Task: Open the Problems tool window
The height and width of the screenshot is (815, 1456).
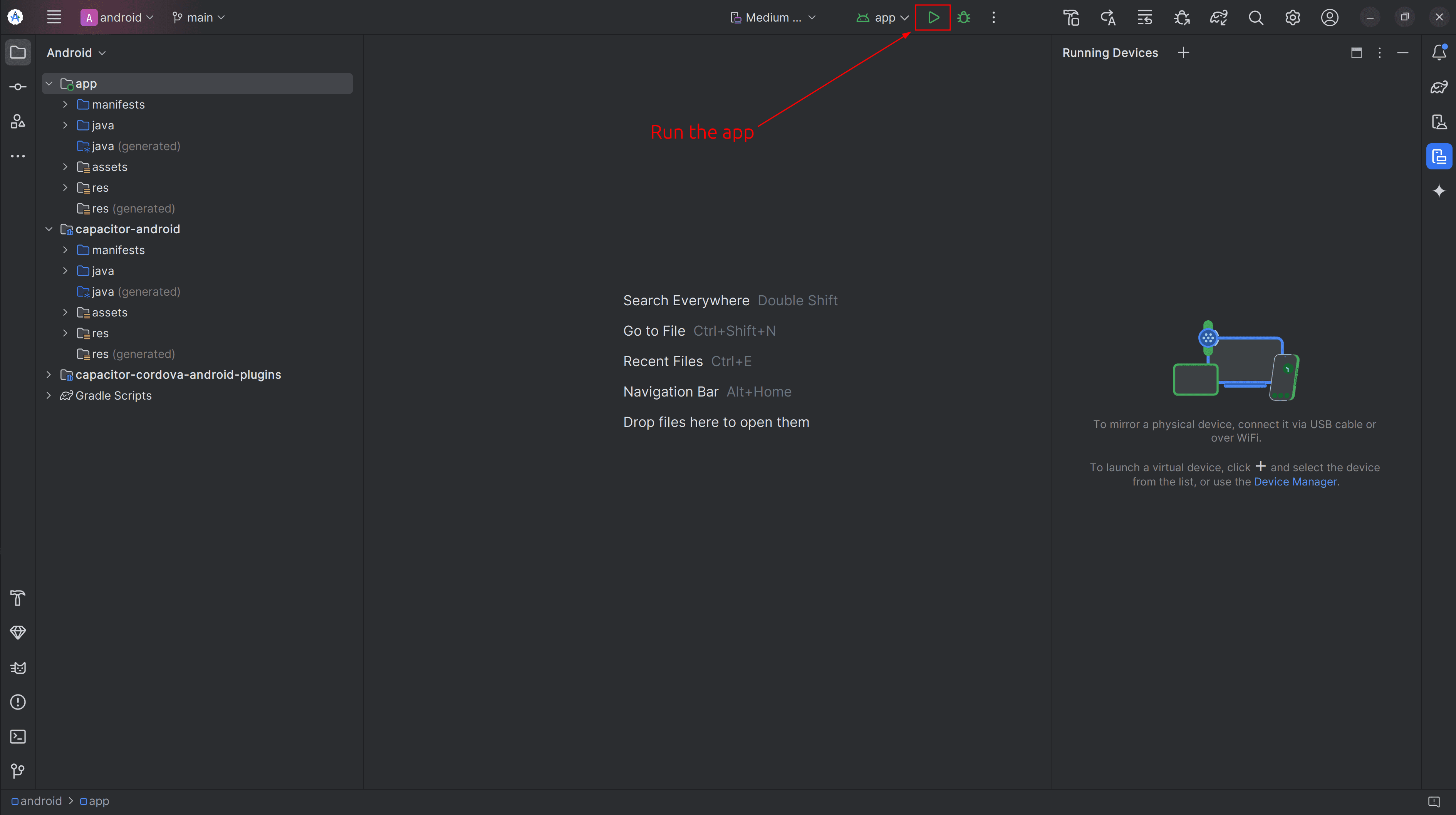Action: point(17,702)
